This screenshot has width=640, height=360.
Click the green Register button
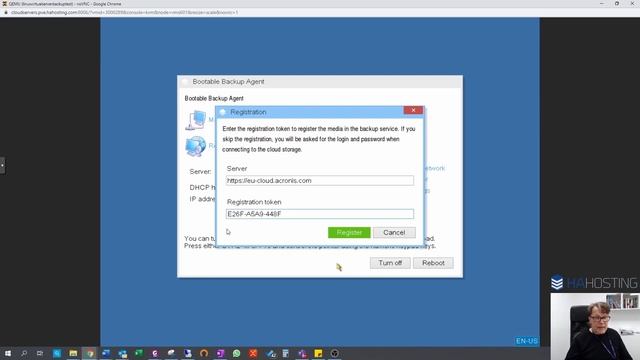click(x=349, y=232)
